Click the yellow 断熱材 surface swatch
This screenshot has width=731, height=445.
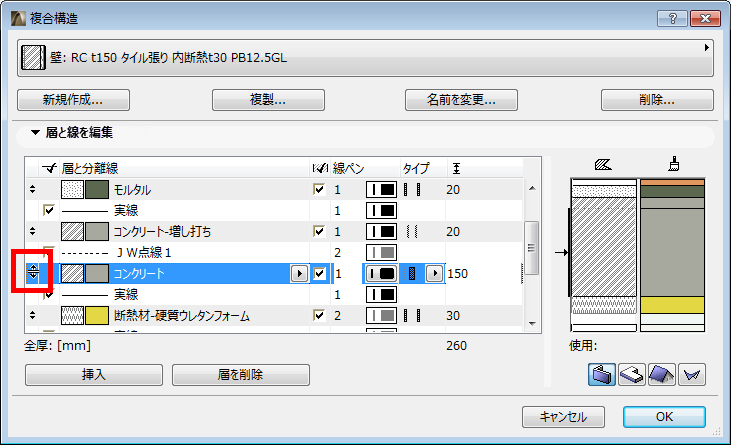pyautogui.click(x=97, y=315)
